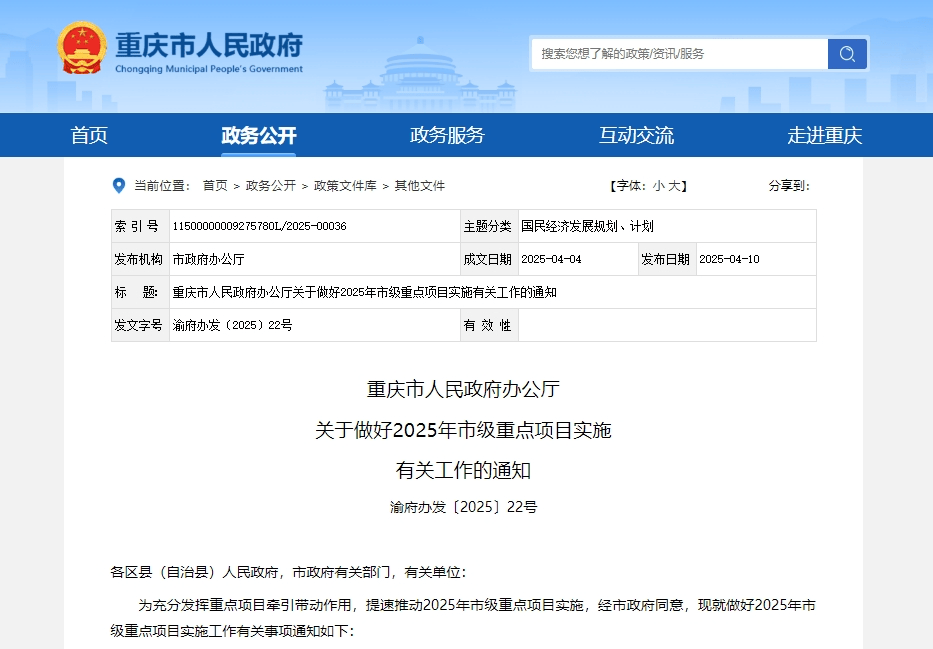
Task: Open 政策文件库 breadcrumb link
Action: coord(345,186)
